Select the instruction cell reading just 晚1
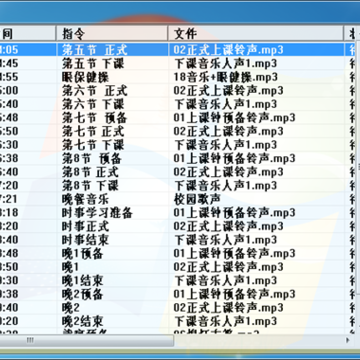Viewport: 360px width, 360px height. coord(70,267)
